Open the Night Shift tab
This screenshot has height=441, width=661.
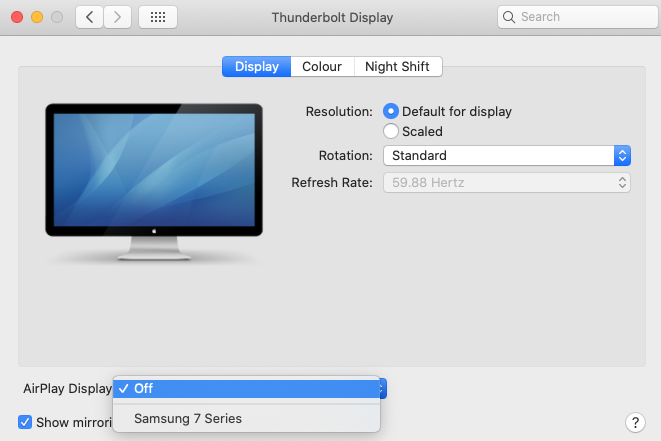tap(398, 67)
